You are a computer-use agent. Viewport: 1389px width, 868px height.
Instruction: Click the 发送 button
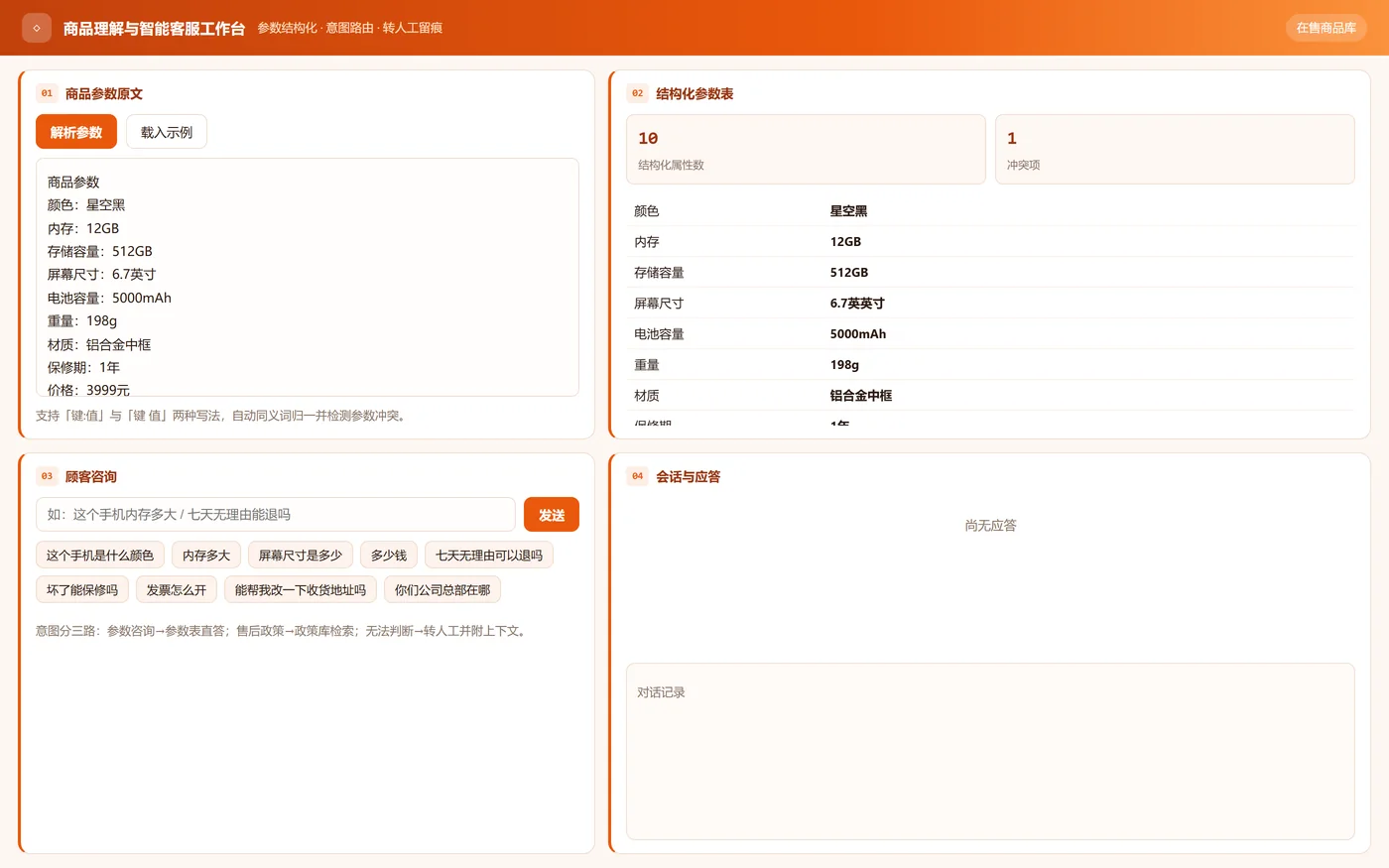(x=552, y=515)
